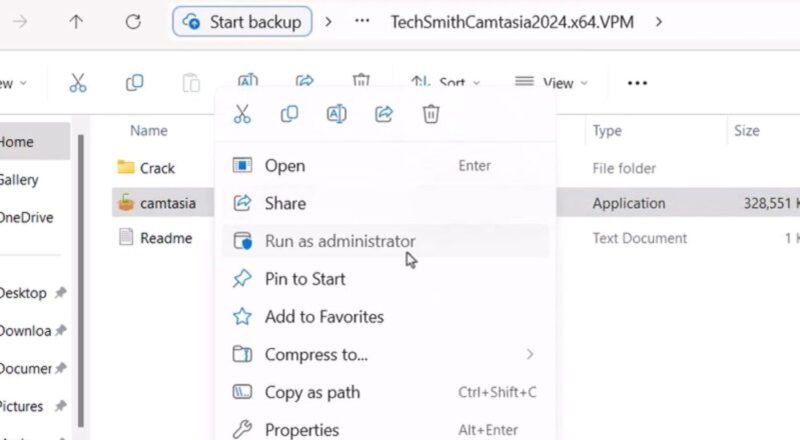This screenshot has height=440, width=800.
Task: Click the Rename icon in context menu
Action: (x=336, y=114)
